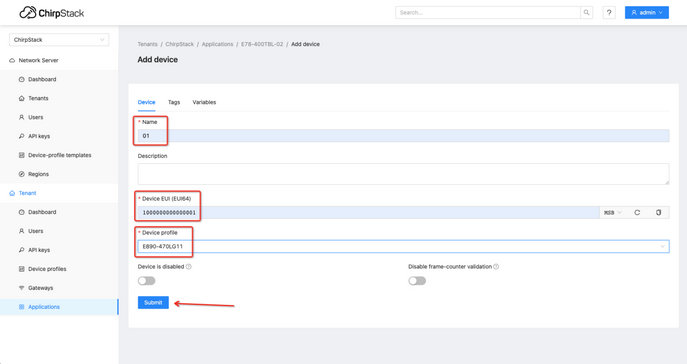Open the ChirpStack tenant selector dropdown
This screenshot has height=364, width=687.
pos(59,39)
